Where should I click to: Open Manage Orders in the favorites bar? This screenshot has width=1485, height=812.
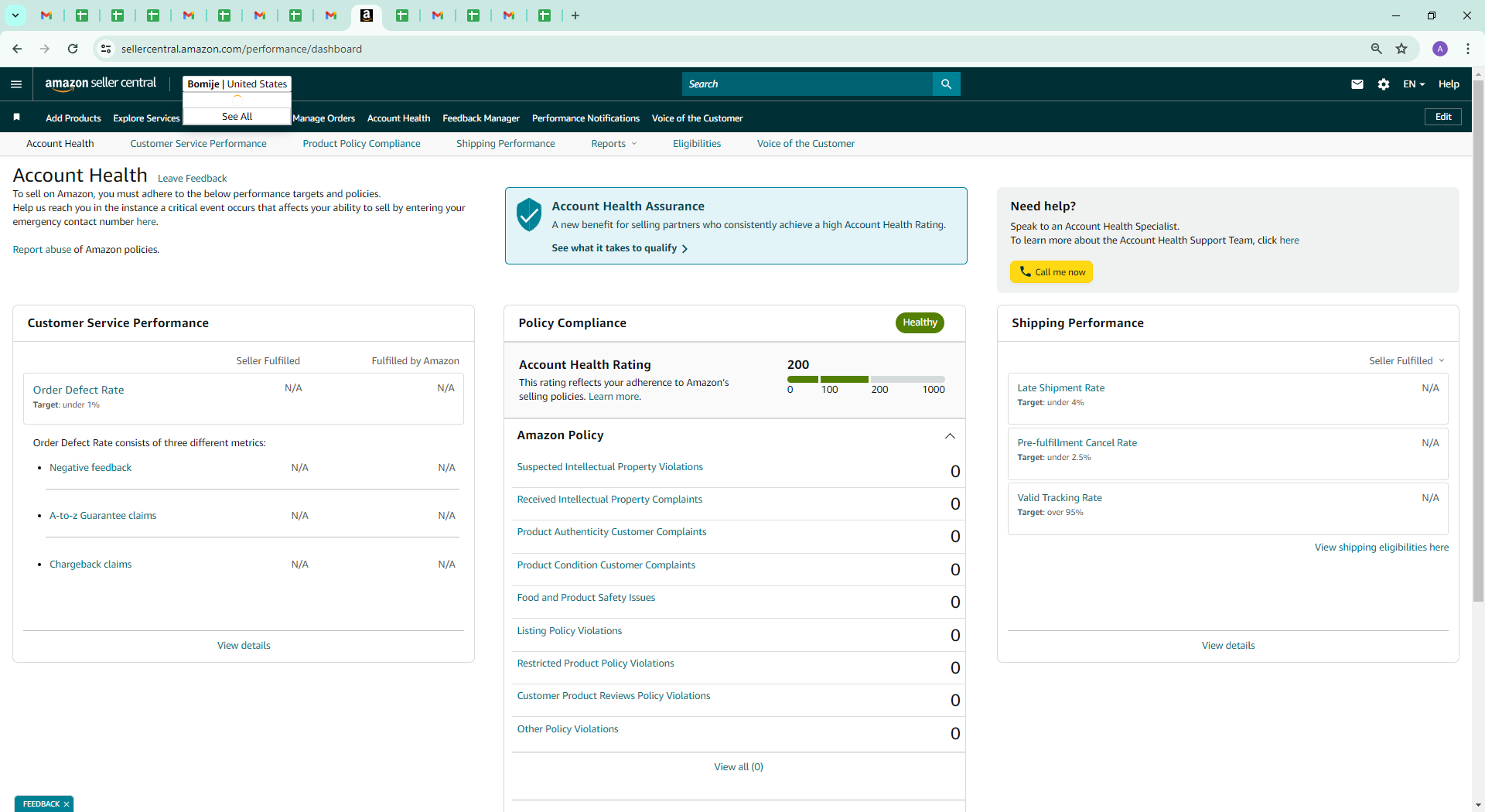tap(324, 118)
